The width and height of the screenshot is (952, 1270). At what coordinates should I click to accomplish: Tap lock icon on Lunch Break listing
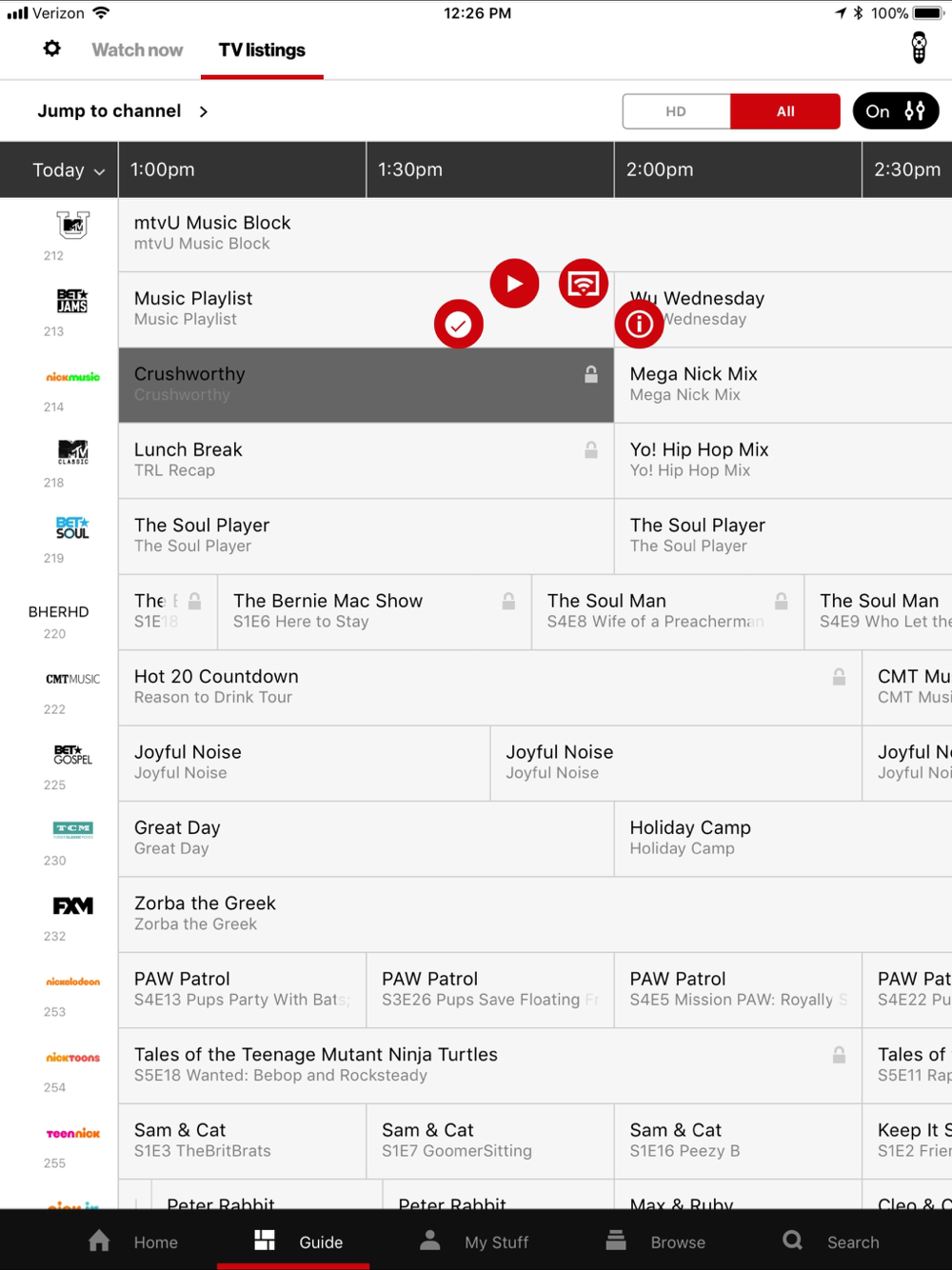click(x=591, y=449)
